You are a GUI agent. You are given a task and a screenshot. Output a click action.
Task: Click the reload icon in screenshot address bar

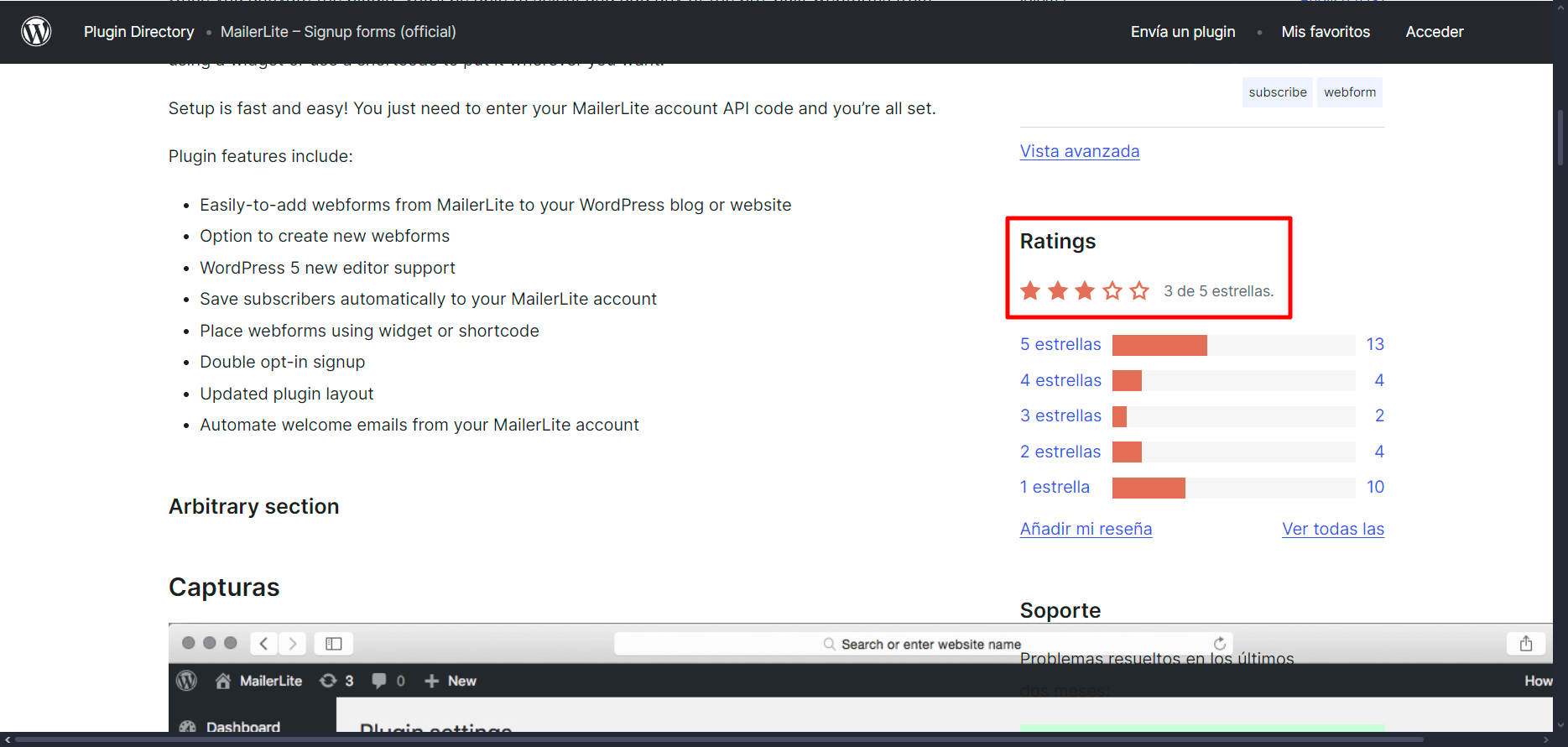click(x=1220, y=644)
